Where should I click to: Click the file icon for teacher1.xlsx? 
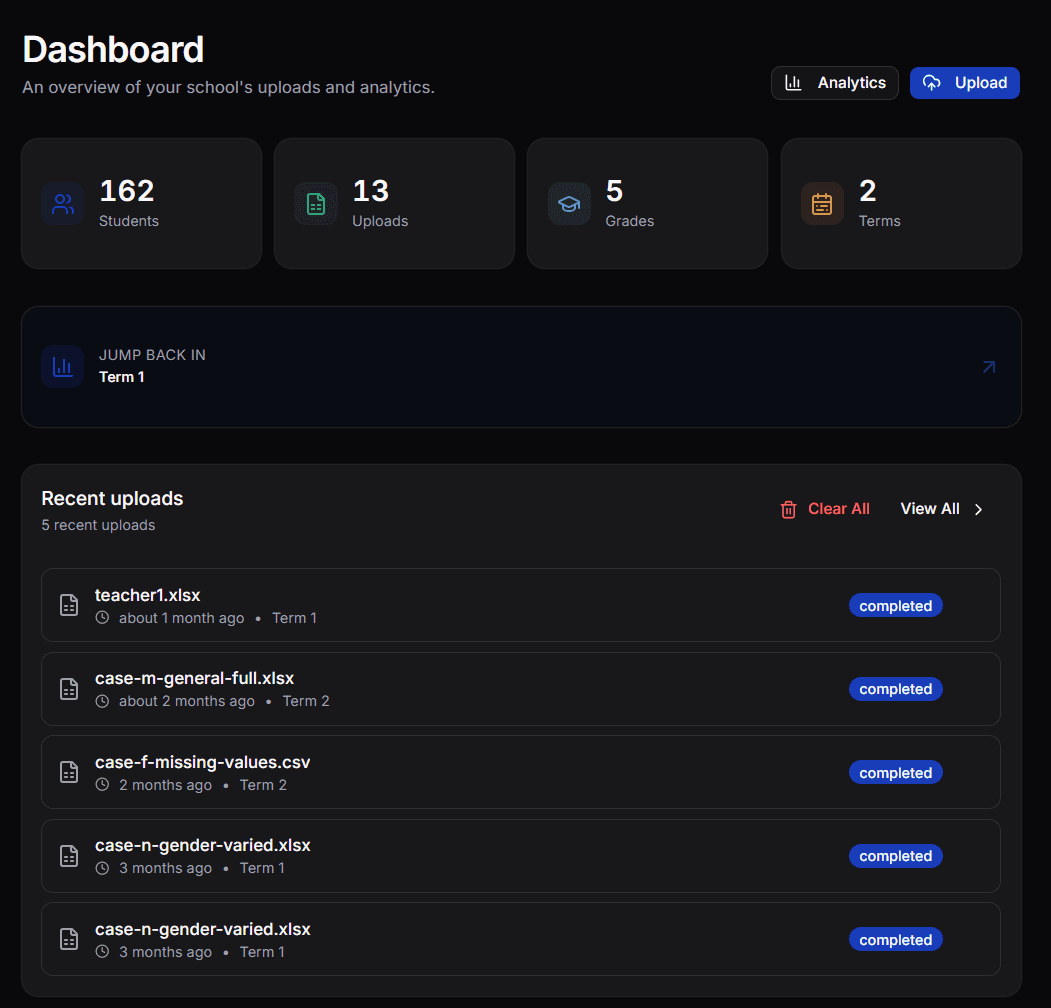[x=69, y=605]
